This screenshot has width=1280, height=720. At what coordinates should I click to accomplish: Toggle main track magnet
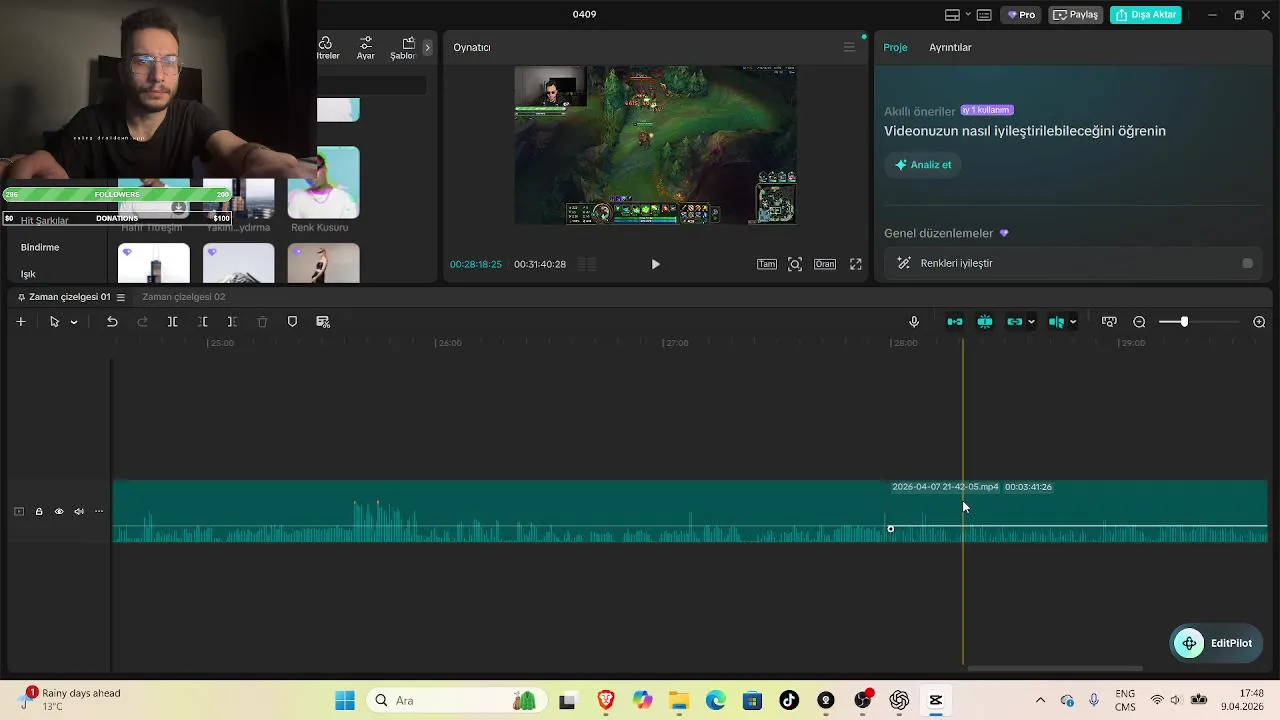(955, 322)
